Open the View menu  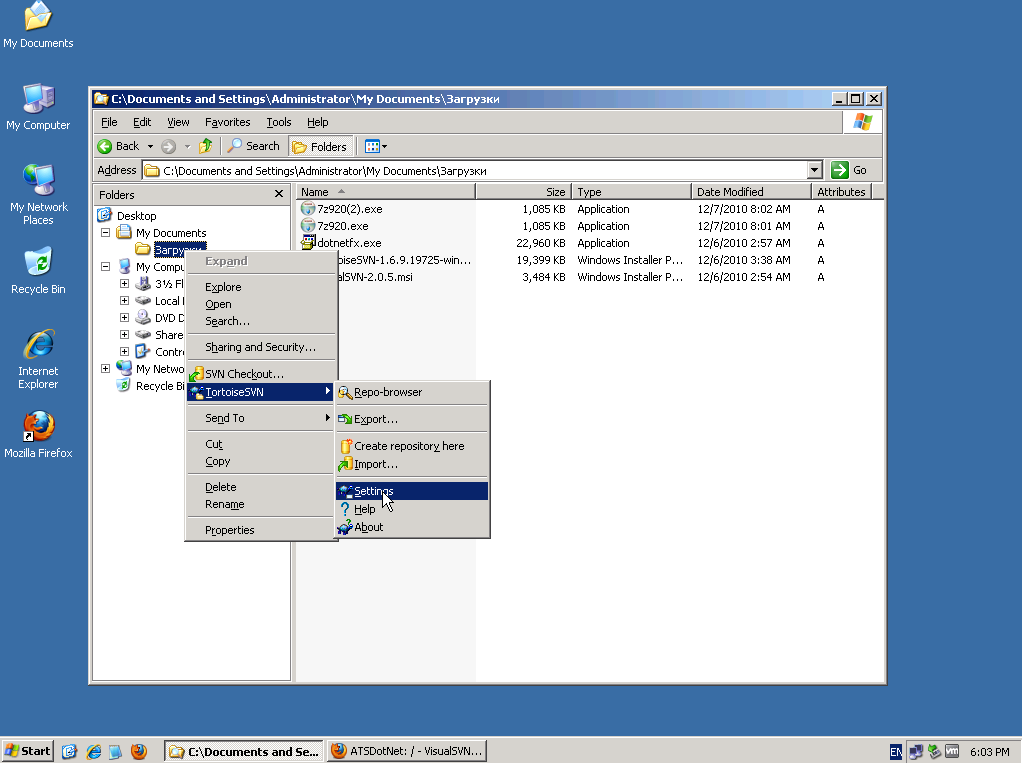click(x=178, y=122)
